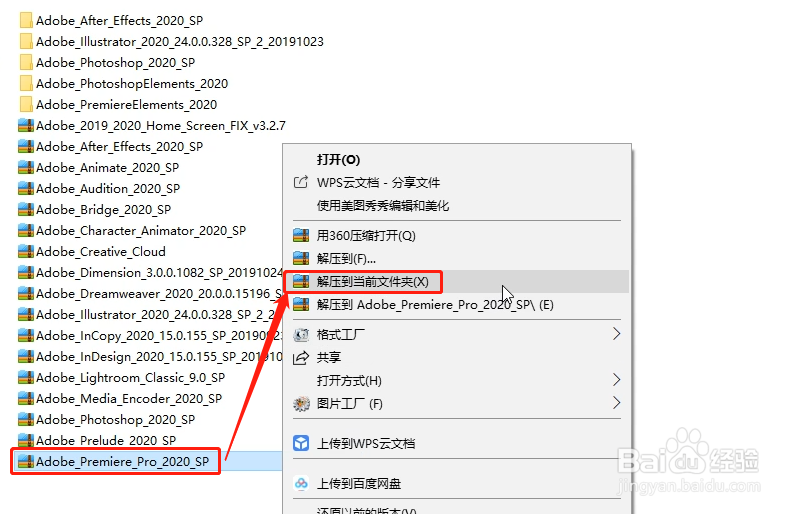The image size is (805, 514).
Task: Select the Adobe_Dimension_3.0.0.1082 archive name
Action: (159, 273)
